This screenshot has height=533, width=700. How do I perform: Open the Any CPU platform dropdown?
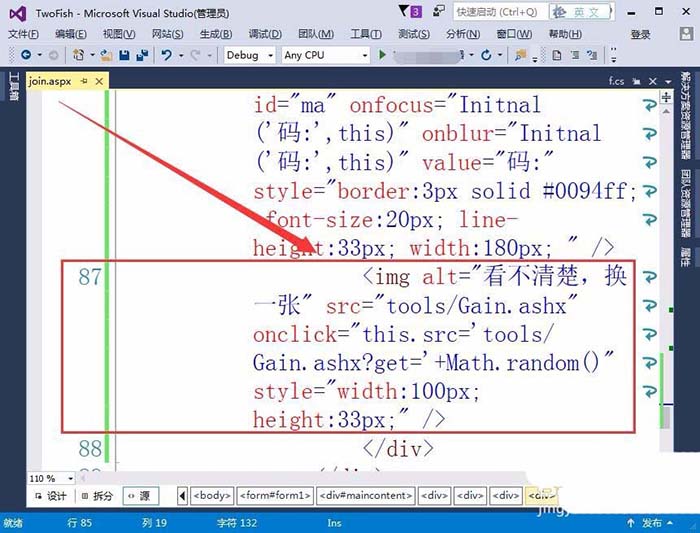tap(325, 55)
